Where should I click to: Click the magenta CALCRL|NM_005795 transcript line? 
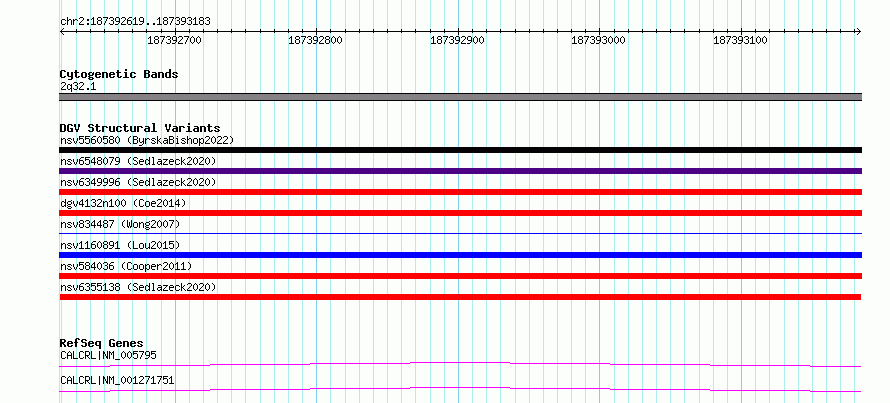click(x=460, y=364)
